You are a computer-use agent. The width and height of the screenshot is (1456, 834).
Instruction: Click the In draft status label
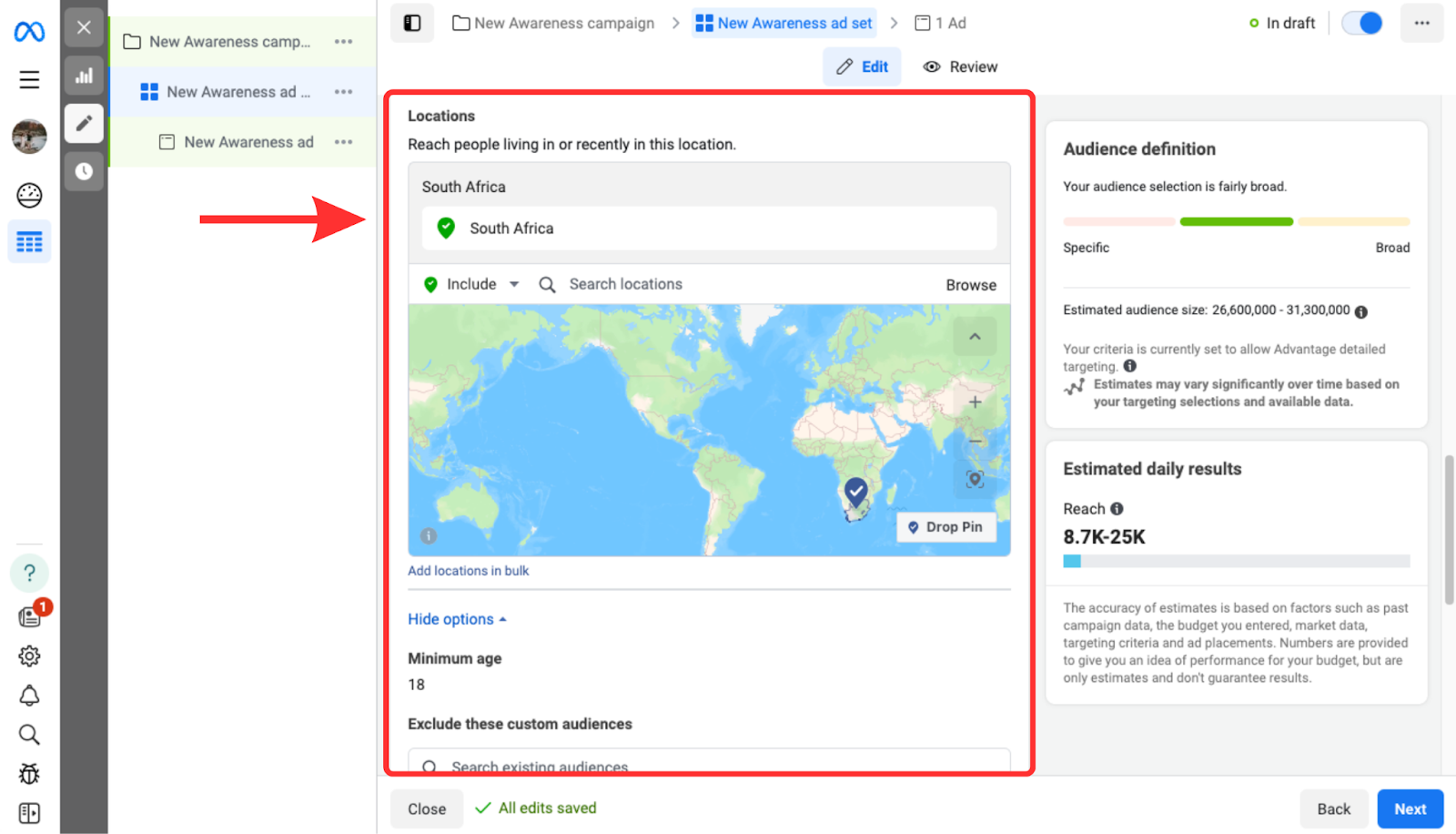(x=1282, y=23)
